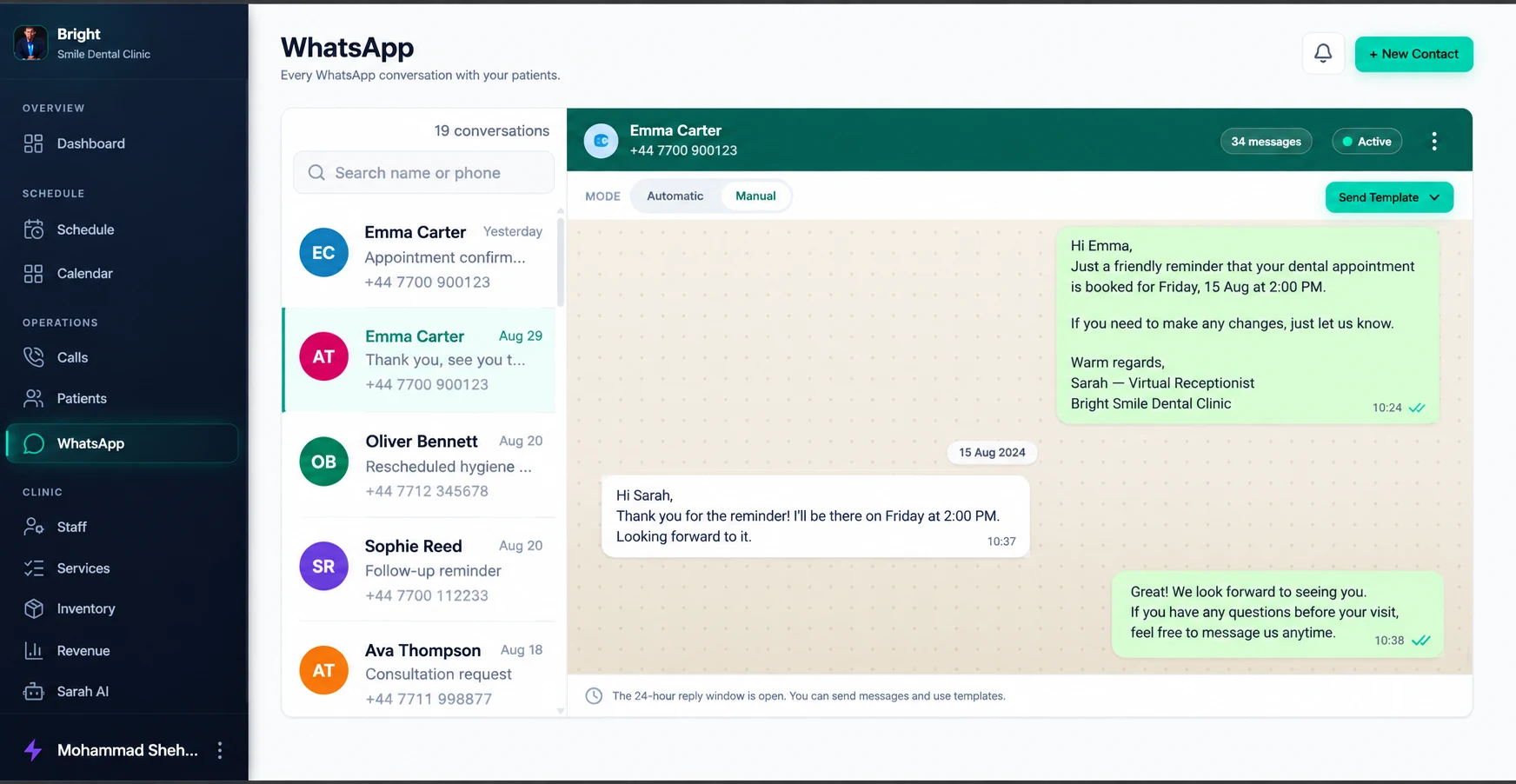Open Sophie Reed conversation
The width and height of the screenshot is (1516, 784).
pos(419,569)
